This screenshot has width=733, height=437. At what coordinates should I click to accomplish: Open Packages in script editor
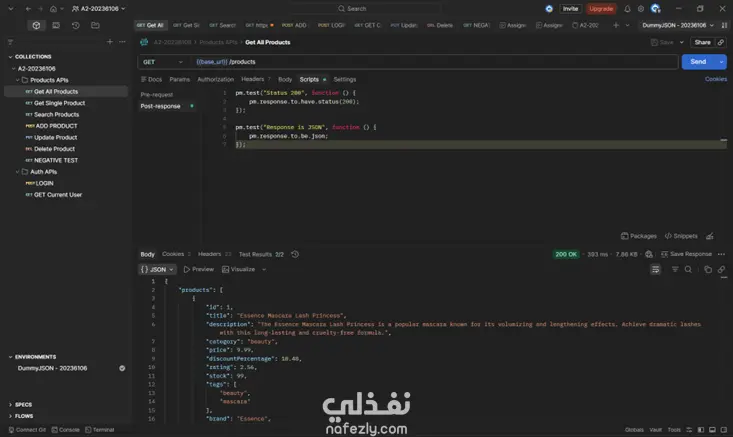click(x=639, y=236)
